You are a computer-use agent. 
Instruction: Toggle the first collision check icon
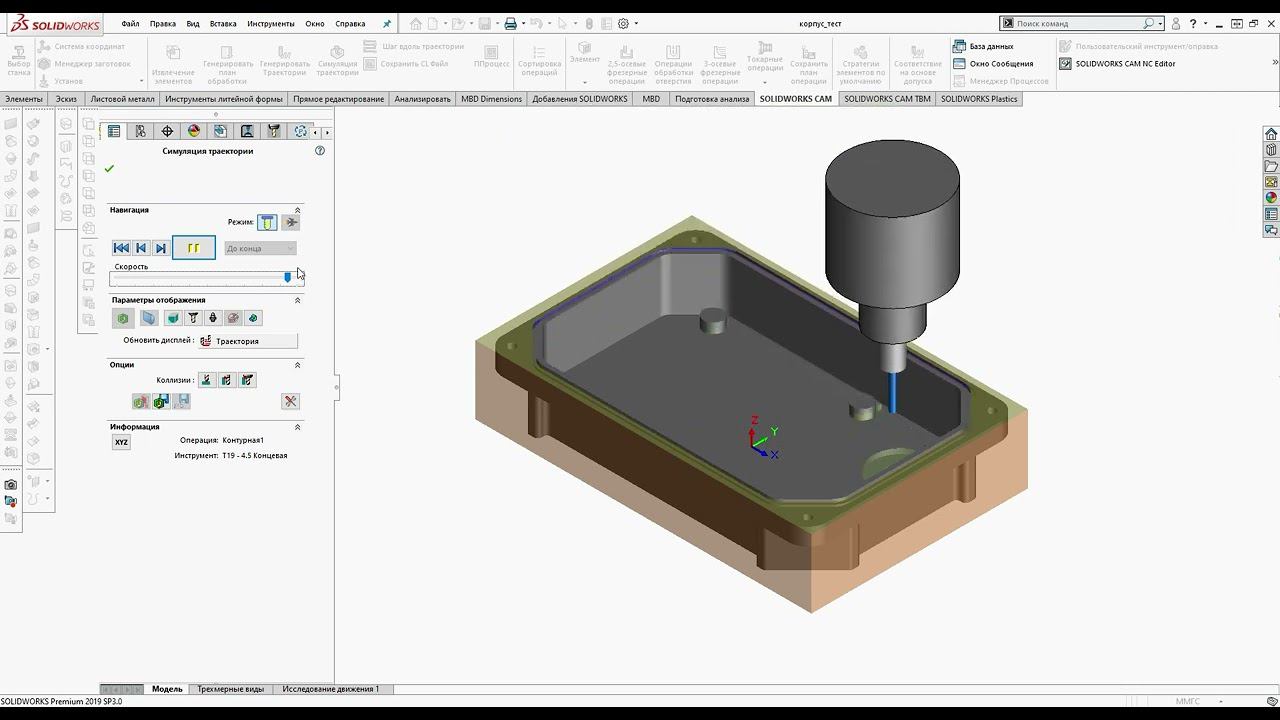coord(206,380)
